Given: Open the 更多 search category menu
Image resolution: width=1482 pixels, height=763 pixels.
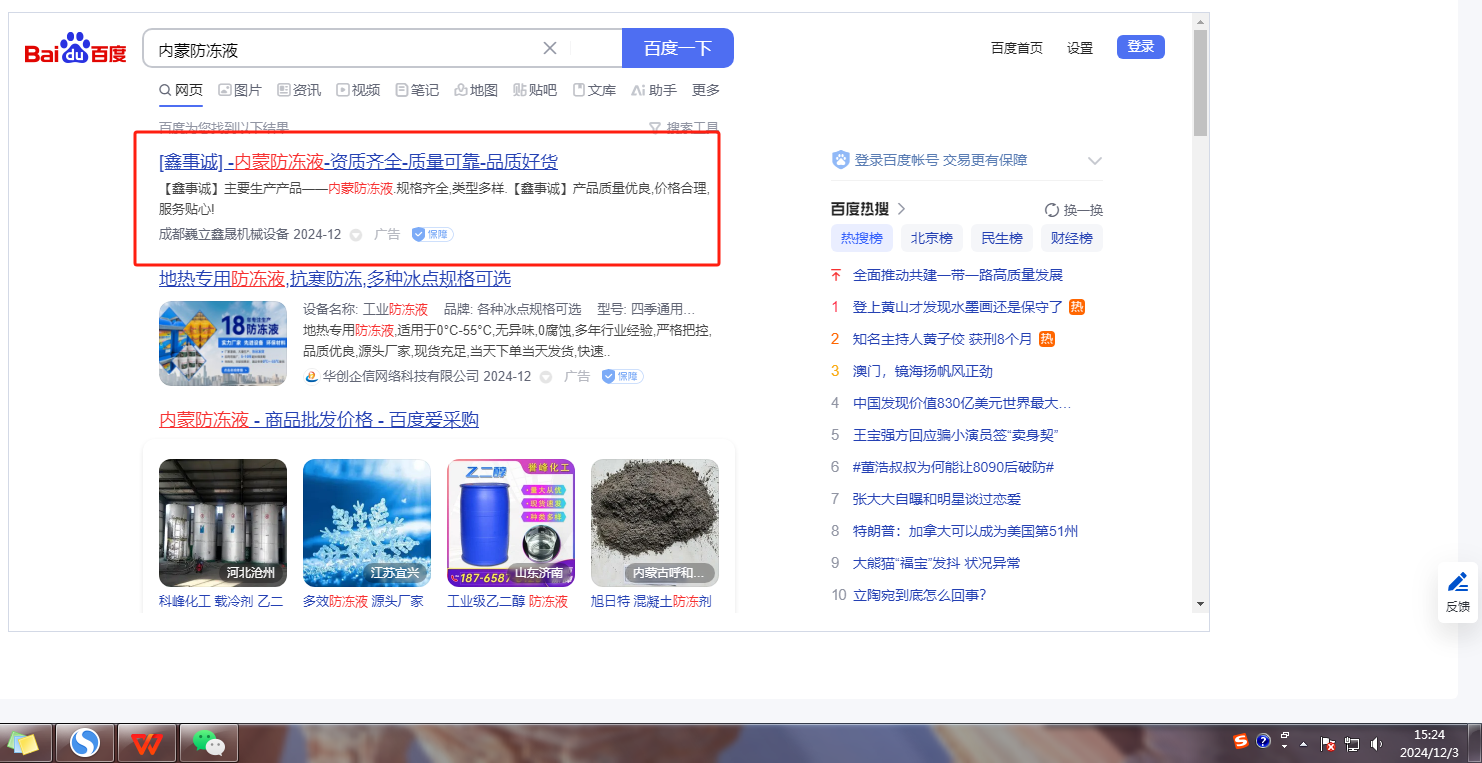Looking at the screenshot, I should [x=706, y=90].
